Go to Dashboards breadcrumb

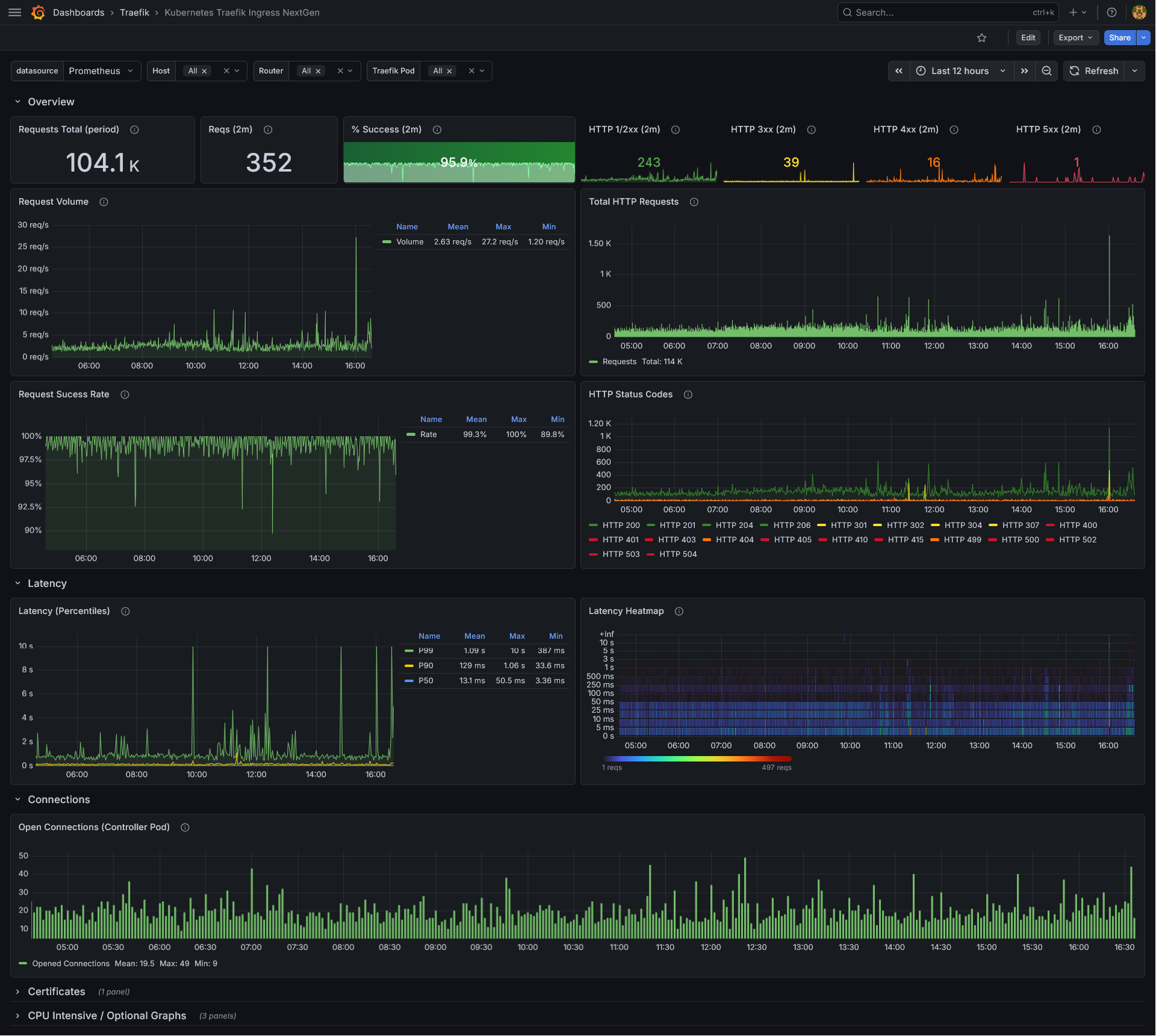click(78, 12)
